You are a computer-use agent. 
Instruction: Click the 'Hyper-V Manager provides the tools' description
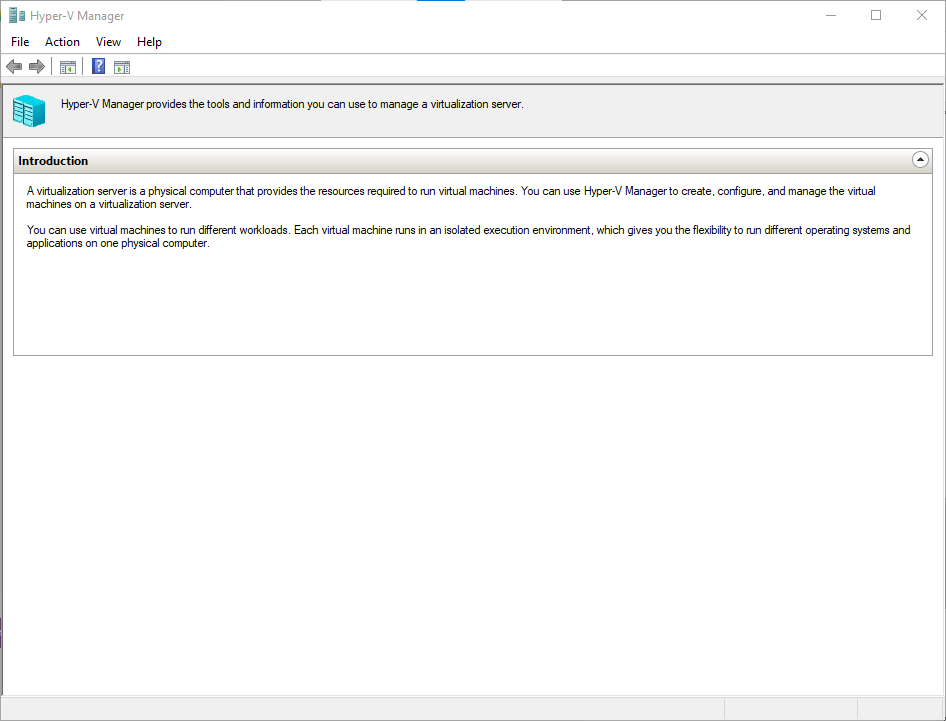292,104
